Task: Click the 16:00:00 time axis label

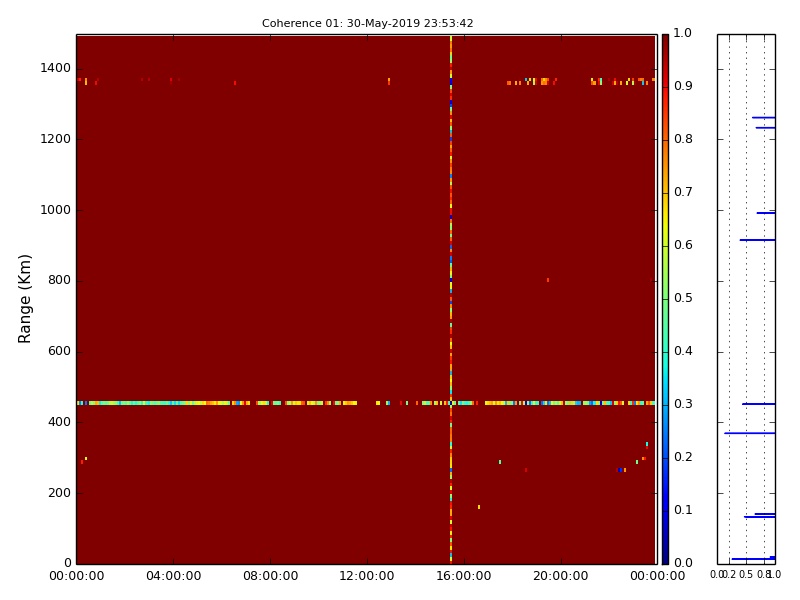Action: click(x=464, y=576)
